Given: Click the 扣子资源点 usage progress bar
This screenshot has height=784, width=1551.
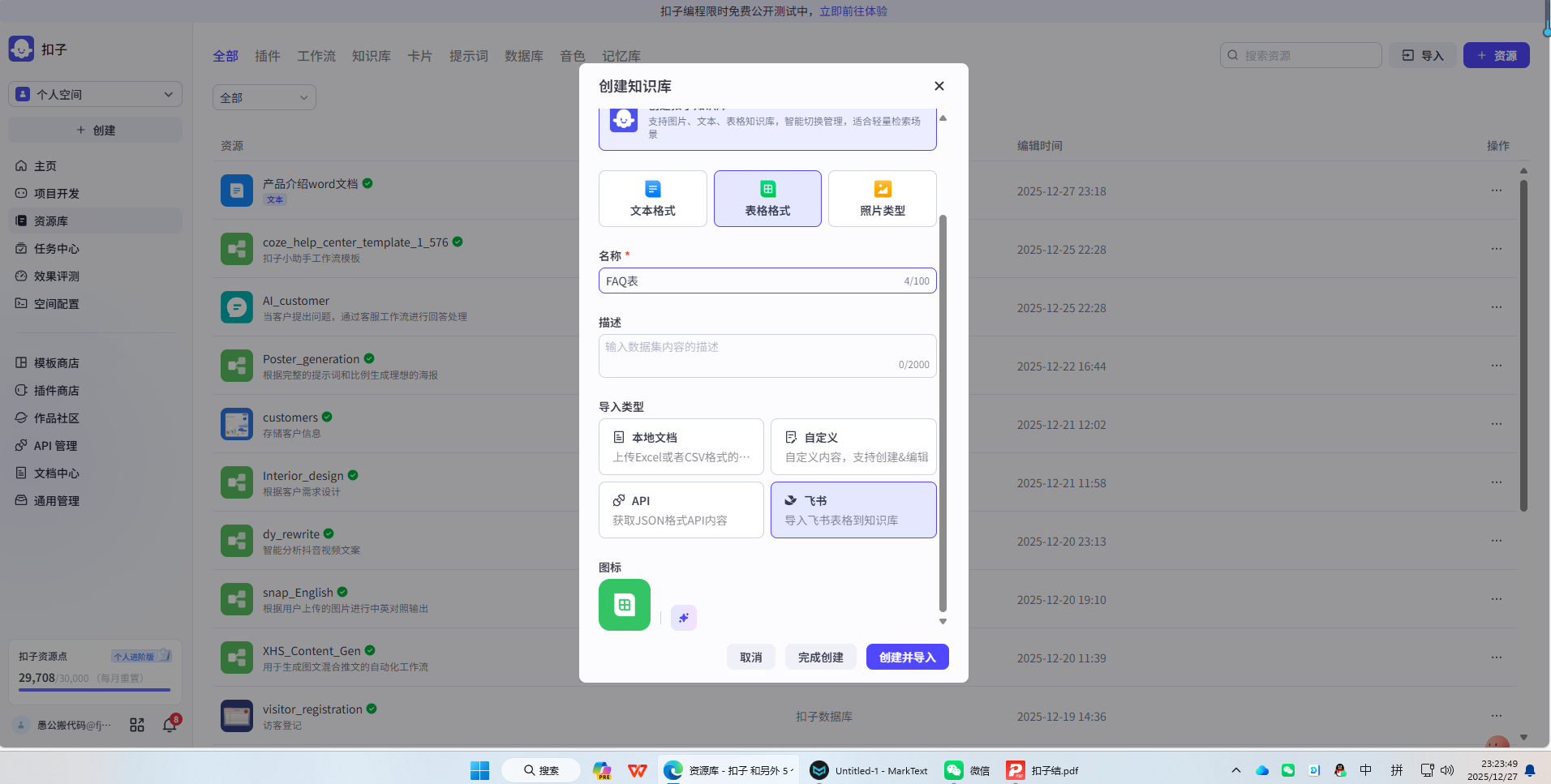Looking at the screenshot, I should point(93,690).
